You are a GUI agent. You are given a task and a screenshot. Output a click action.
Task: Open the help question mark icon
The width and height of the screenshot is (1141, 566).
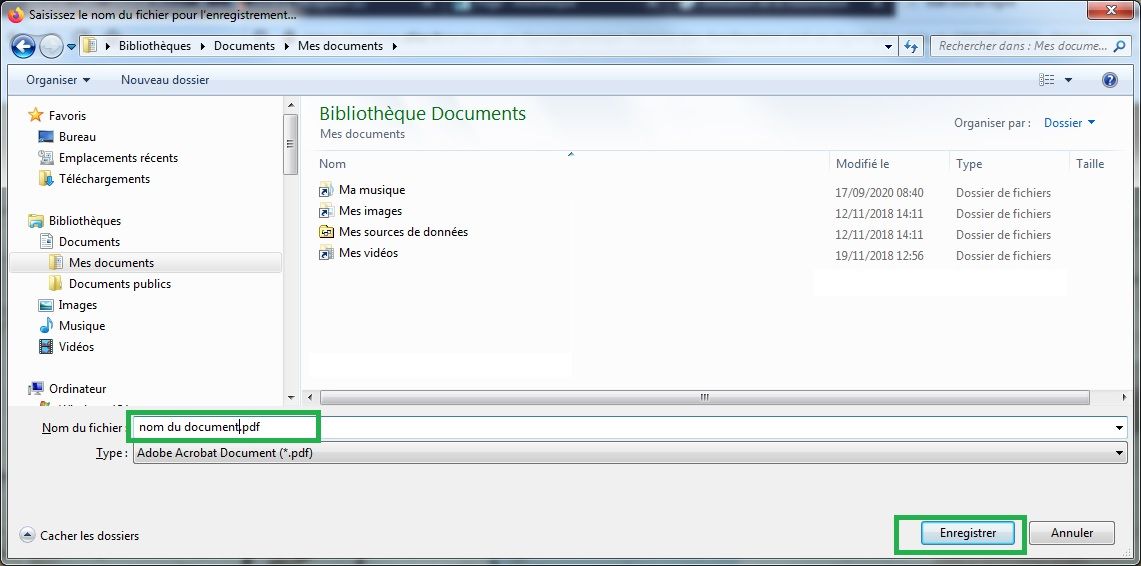[x=1109, y=80]
